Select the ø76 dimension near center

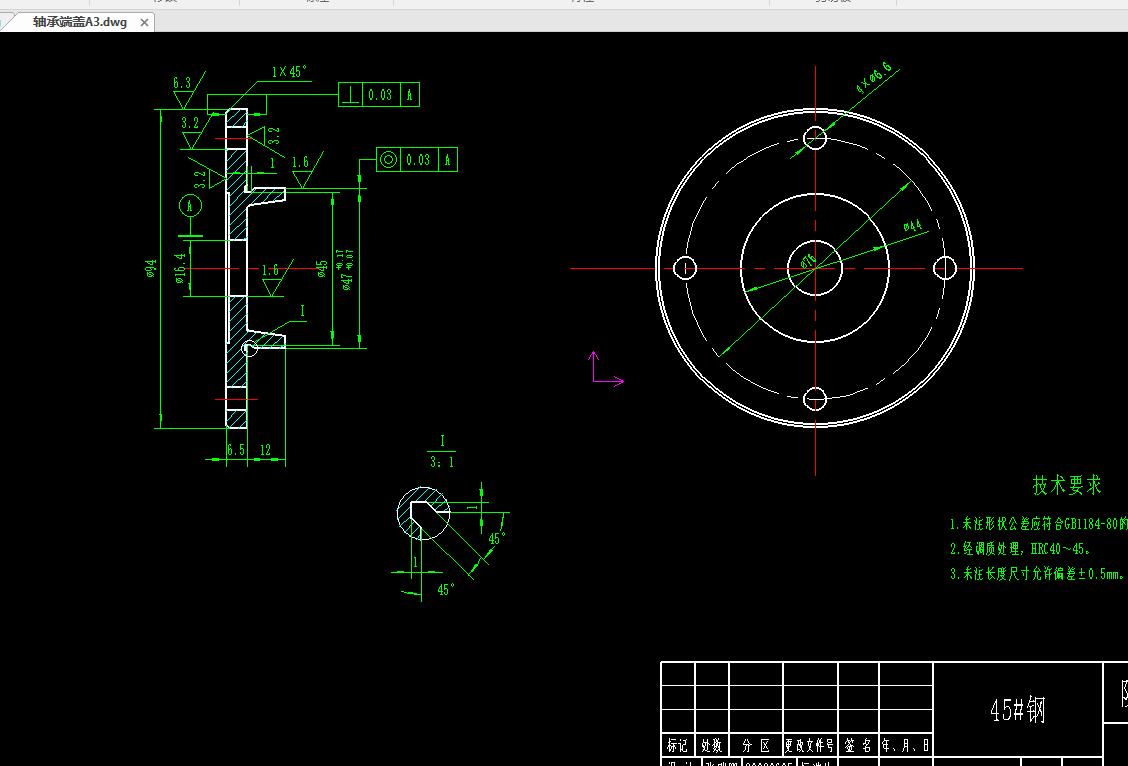tap(809, 260)
